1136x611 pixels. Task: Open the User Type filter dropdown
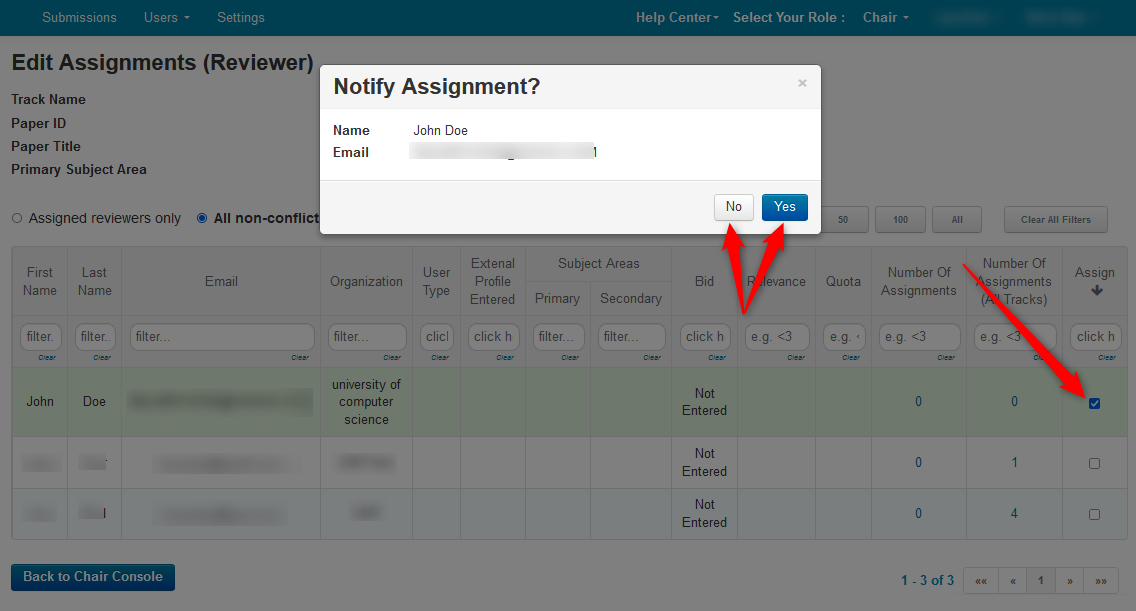437,337
